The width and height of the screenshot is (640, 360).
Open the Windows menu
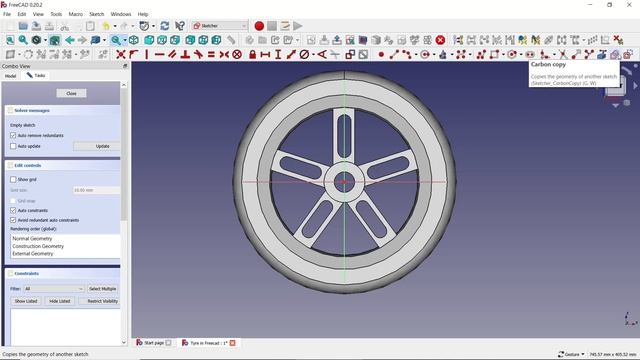click(x=121, y=14)
